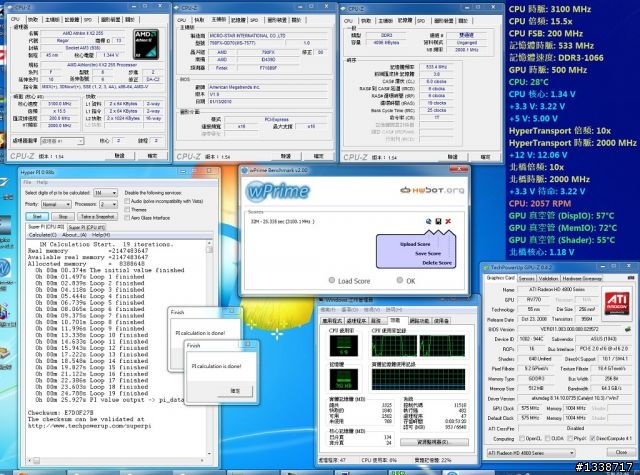Screen dimensions: 640x475
Task: Open the Help(H) menu in Super PI
Action: coord(101,235)
